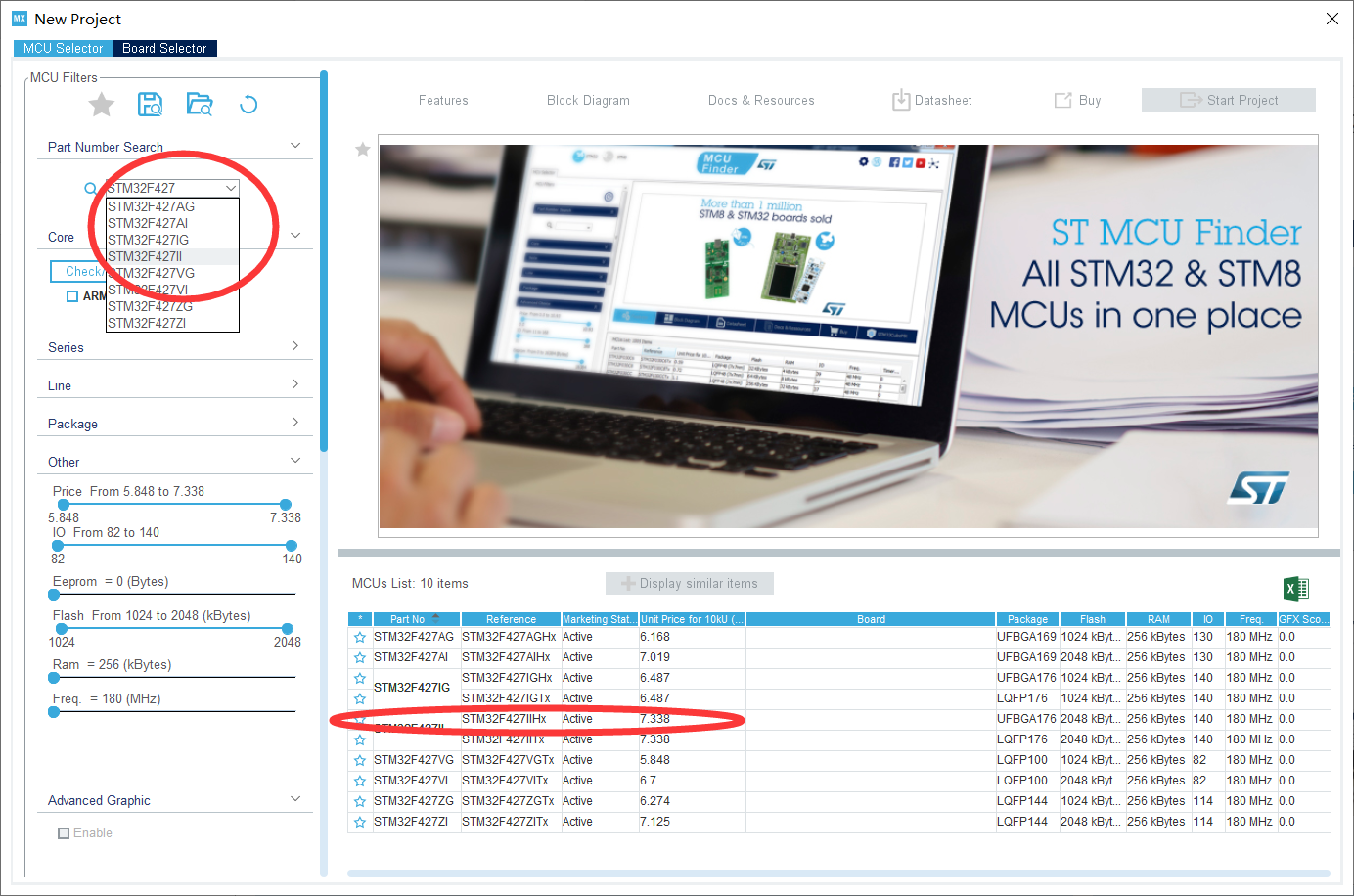The width and height of the screenshot is (1354, 896).
Task: Click the Check button under Core
Action: (76, 271)
